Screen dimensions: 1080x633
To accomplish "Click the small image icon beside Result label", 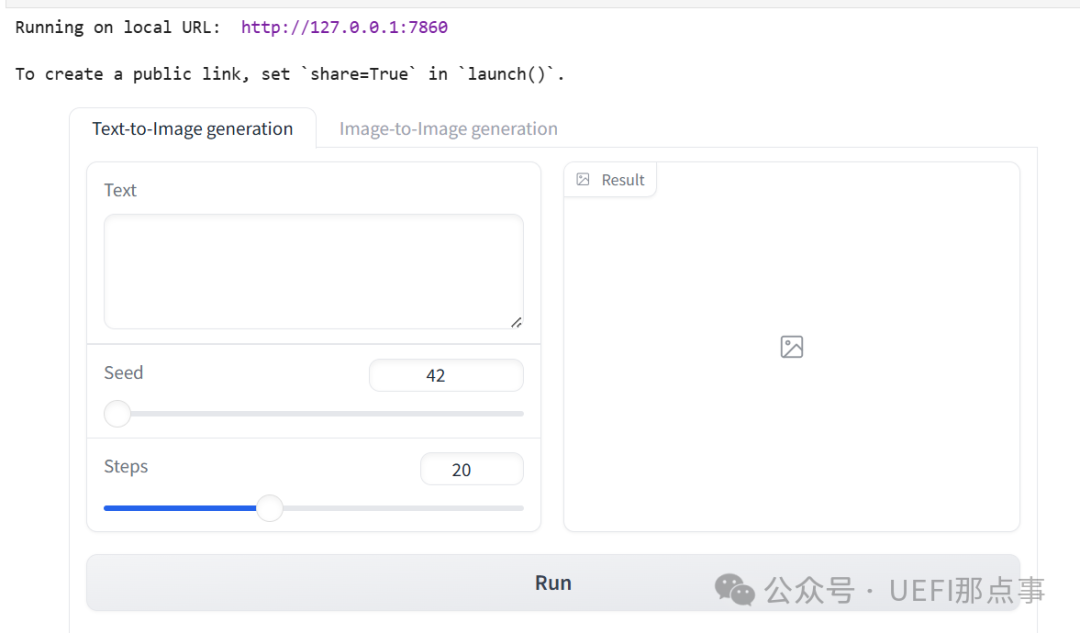I will pos(583,180).
